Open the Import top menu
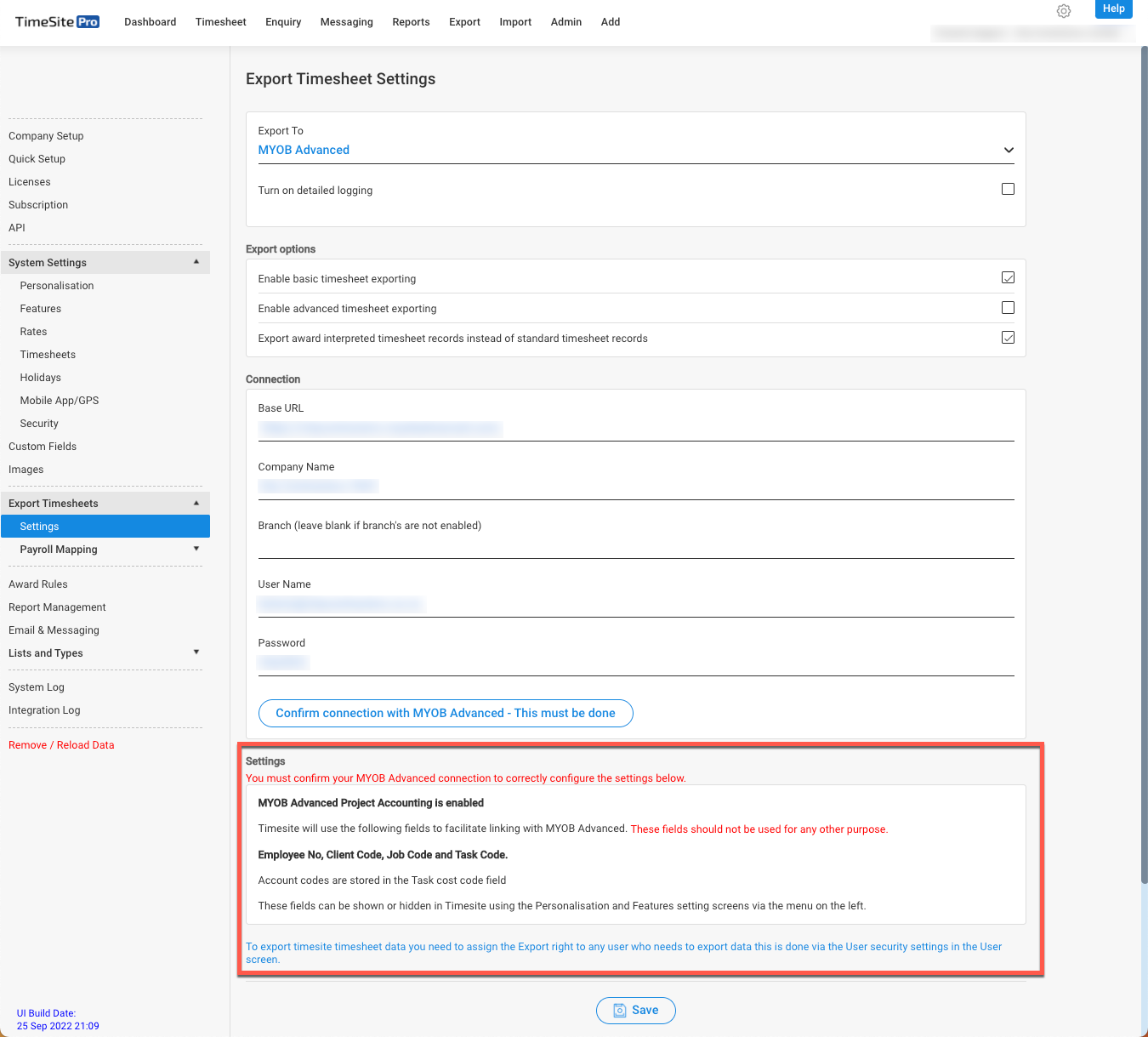 click(515, 22)
